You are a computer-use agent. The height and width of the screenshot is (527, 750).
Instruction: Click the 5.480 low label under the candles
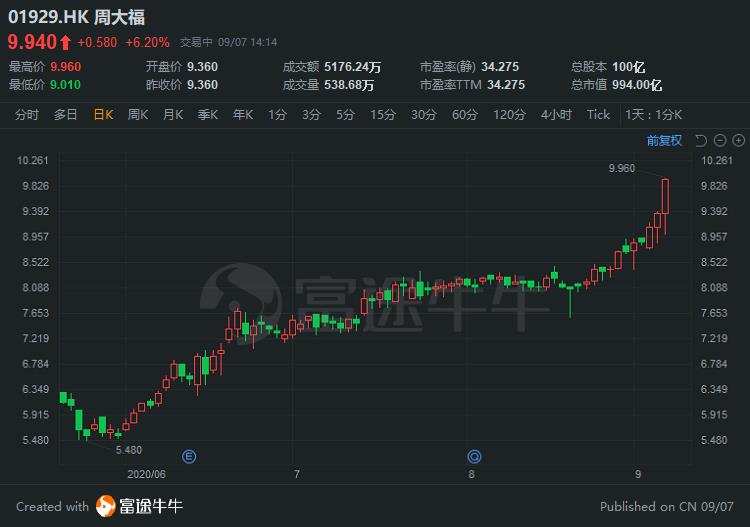pyautogui.click(x=129, y=450)
